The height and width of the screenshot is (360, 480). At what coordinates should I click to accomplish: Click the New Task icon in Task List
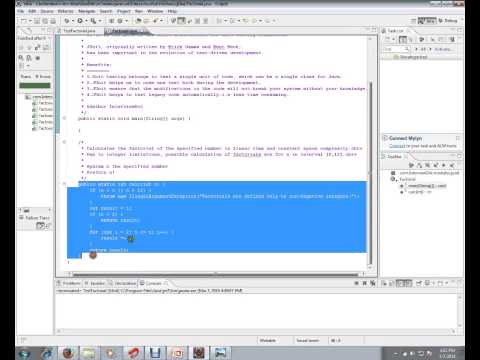pos(388,39)
